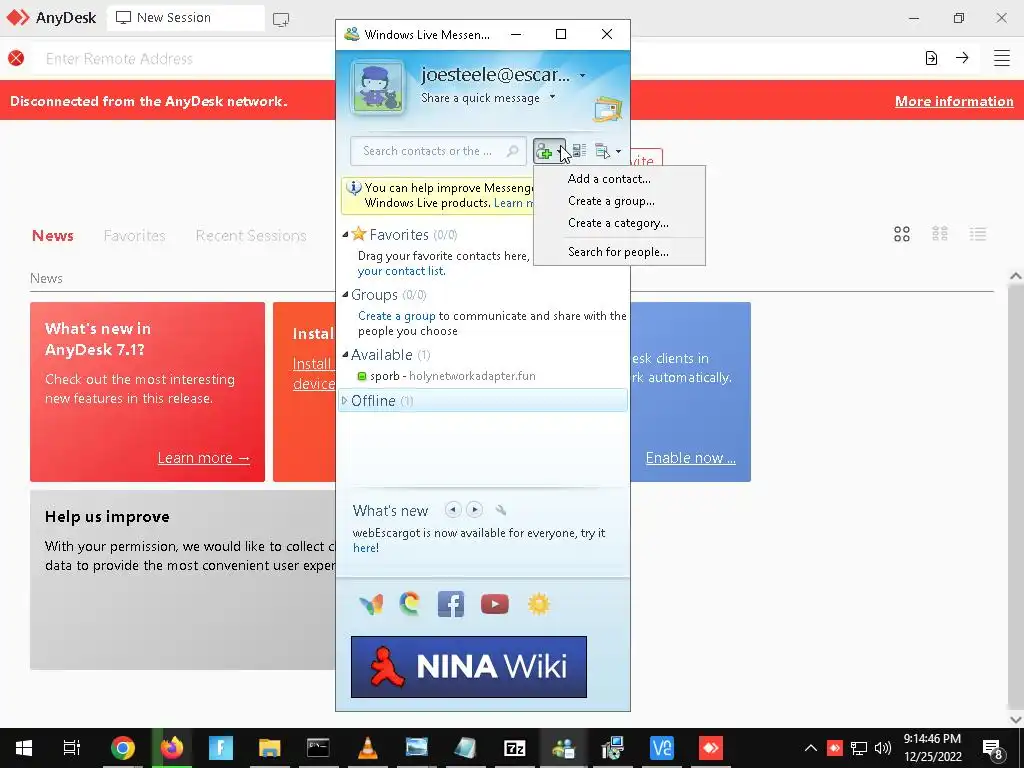1024x768 pixels.
Task: Click the AnyDesk news scrollbar up arrow
Action: (x=1016, y=276)
